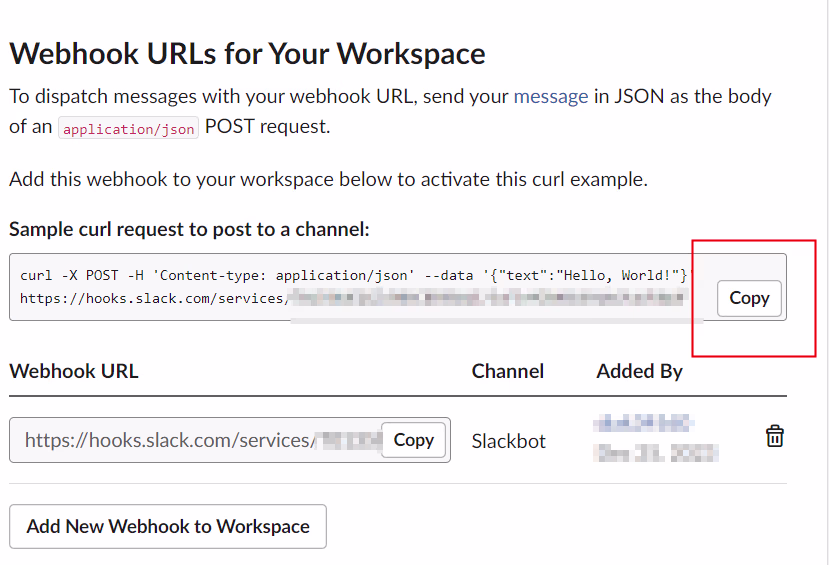
Task: Select the webhook URL field for Slackbot
Action: click(x=230, y=440)
